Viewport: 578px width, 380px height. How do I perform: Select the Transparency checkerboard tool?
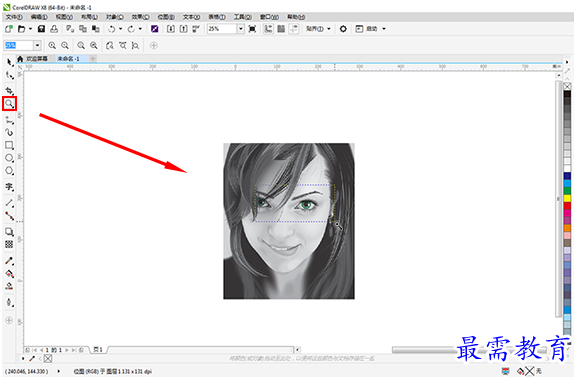click(9, 244)
